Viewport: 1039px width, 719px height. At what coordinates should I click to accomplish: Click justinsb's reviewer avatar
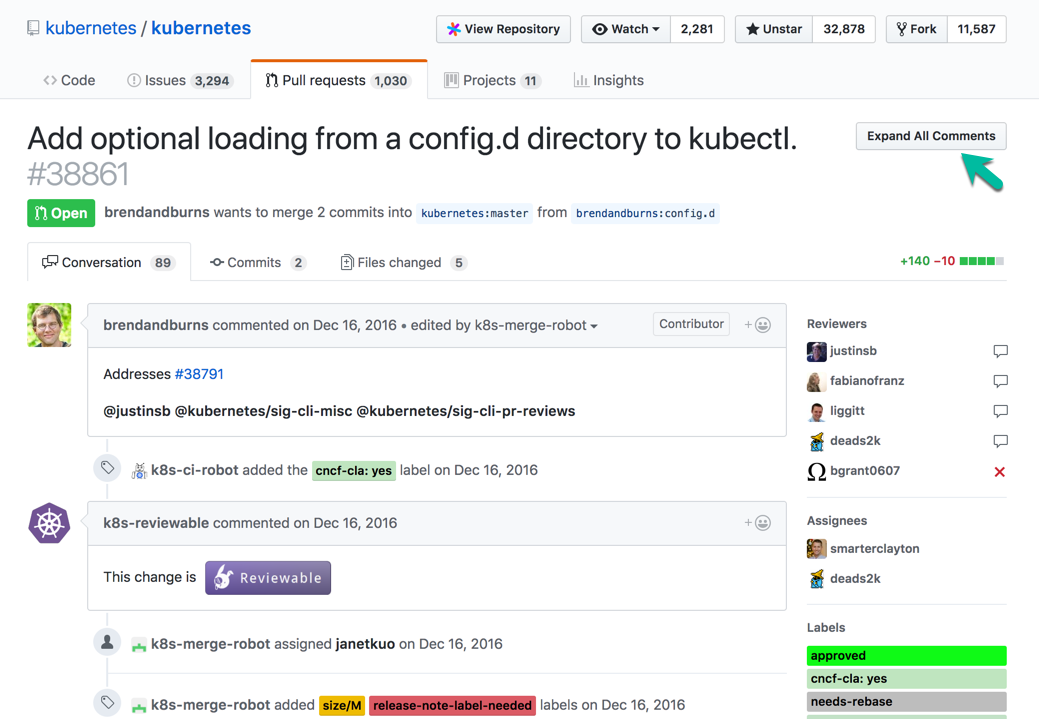[x=816, y=351]
